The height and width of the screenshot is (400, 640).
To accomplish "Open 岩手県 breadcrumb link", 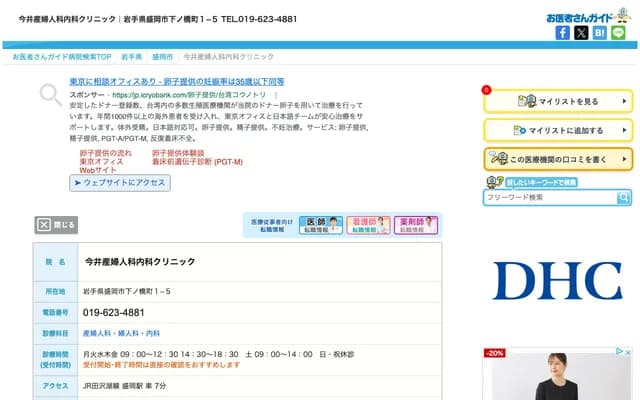I will pyautogui.click(x=131, y=57).
